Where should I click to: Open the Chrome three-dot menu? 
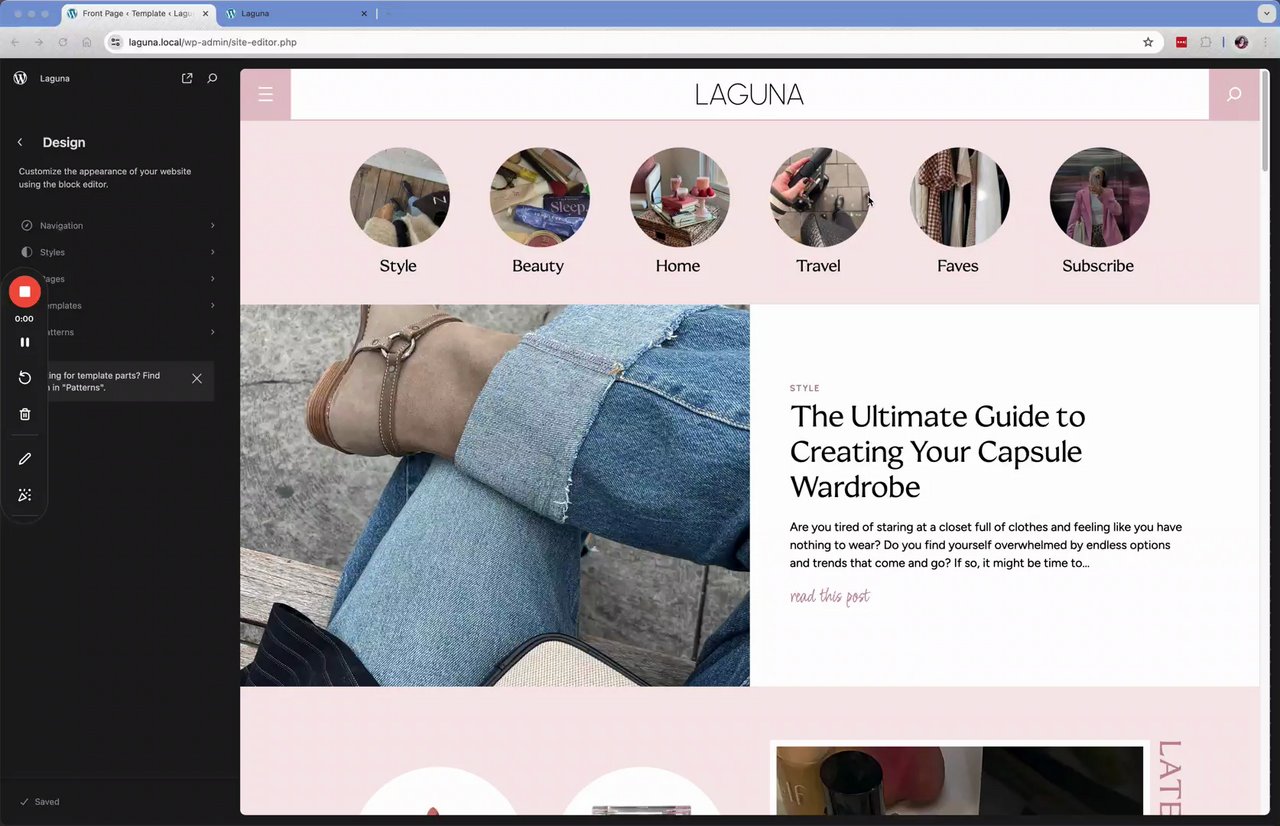click(x=1266, y=42)
